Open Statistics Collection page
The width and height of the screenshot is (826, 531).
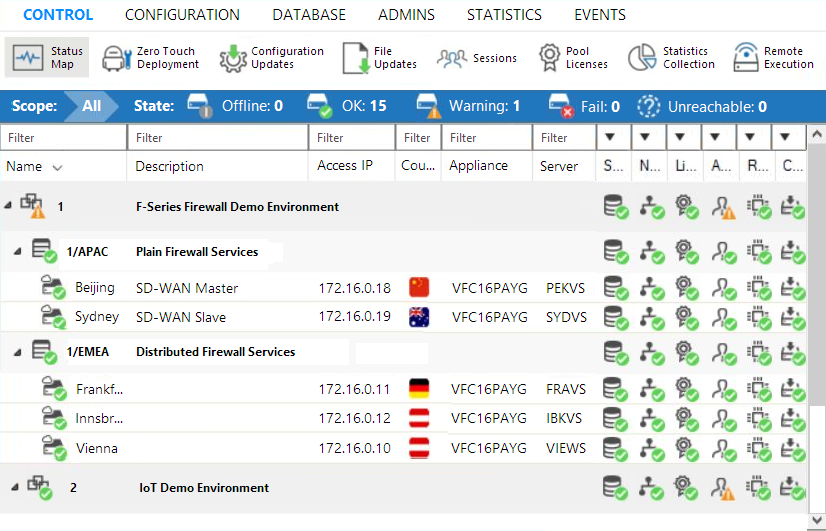671,58
